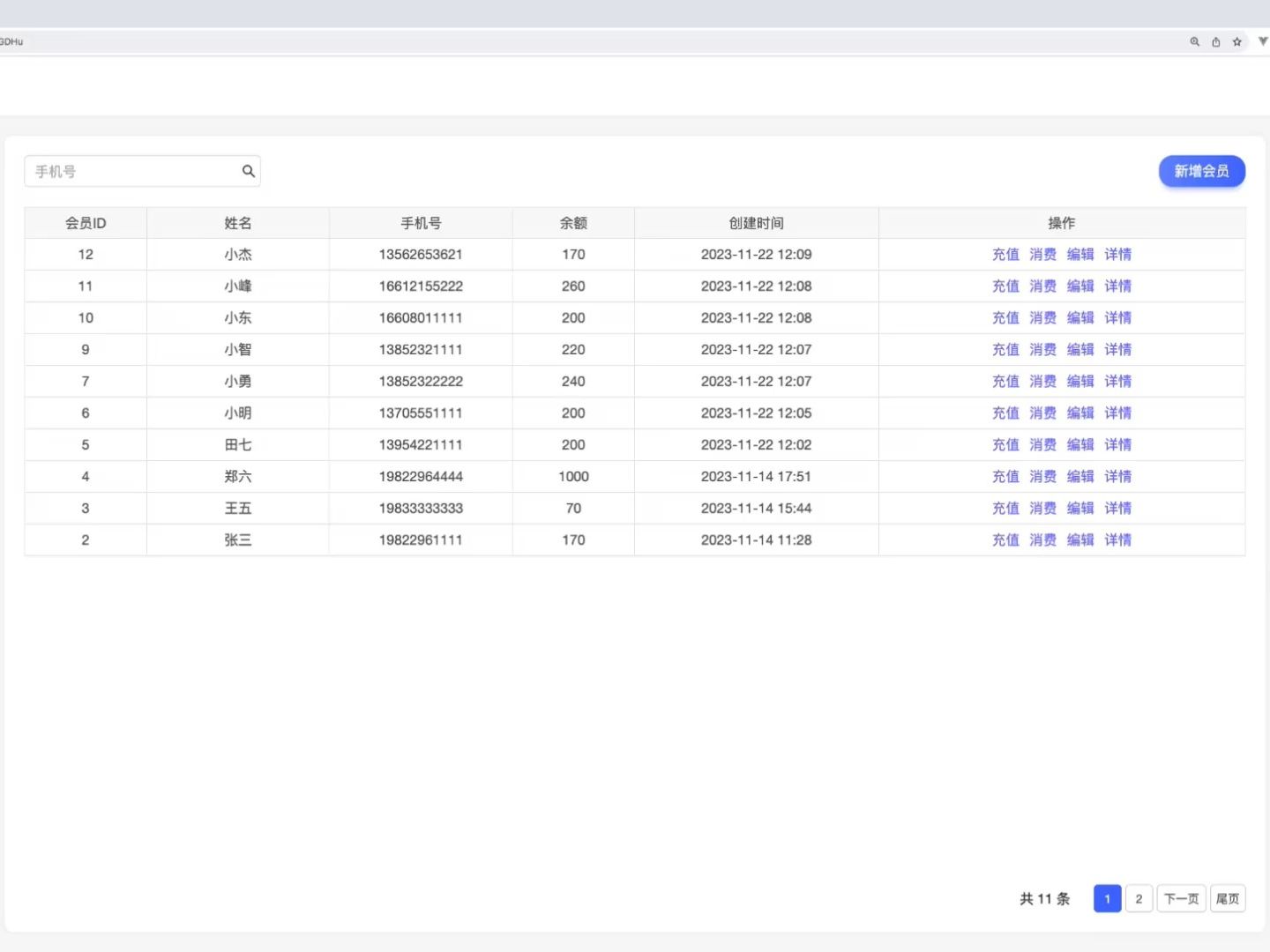The height and width of the screenshot is (952, 1270).
Task: Go to pagination page 2
Action: point(1139,898)
